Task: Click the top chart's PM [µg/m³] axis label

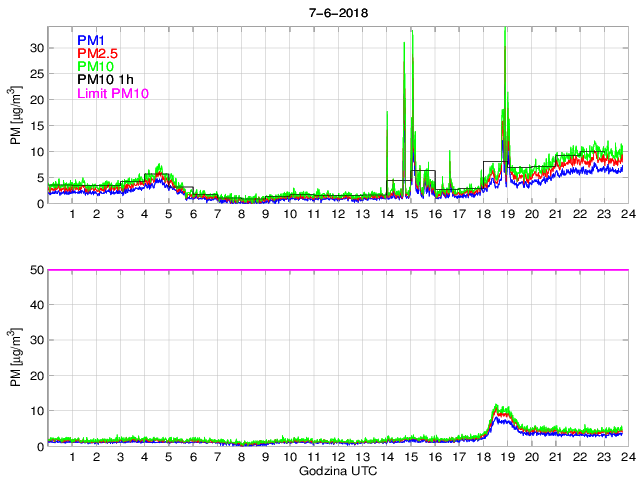Action: (x=15, y=116)
